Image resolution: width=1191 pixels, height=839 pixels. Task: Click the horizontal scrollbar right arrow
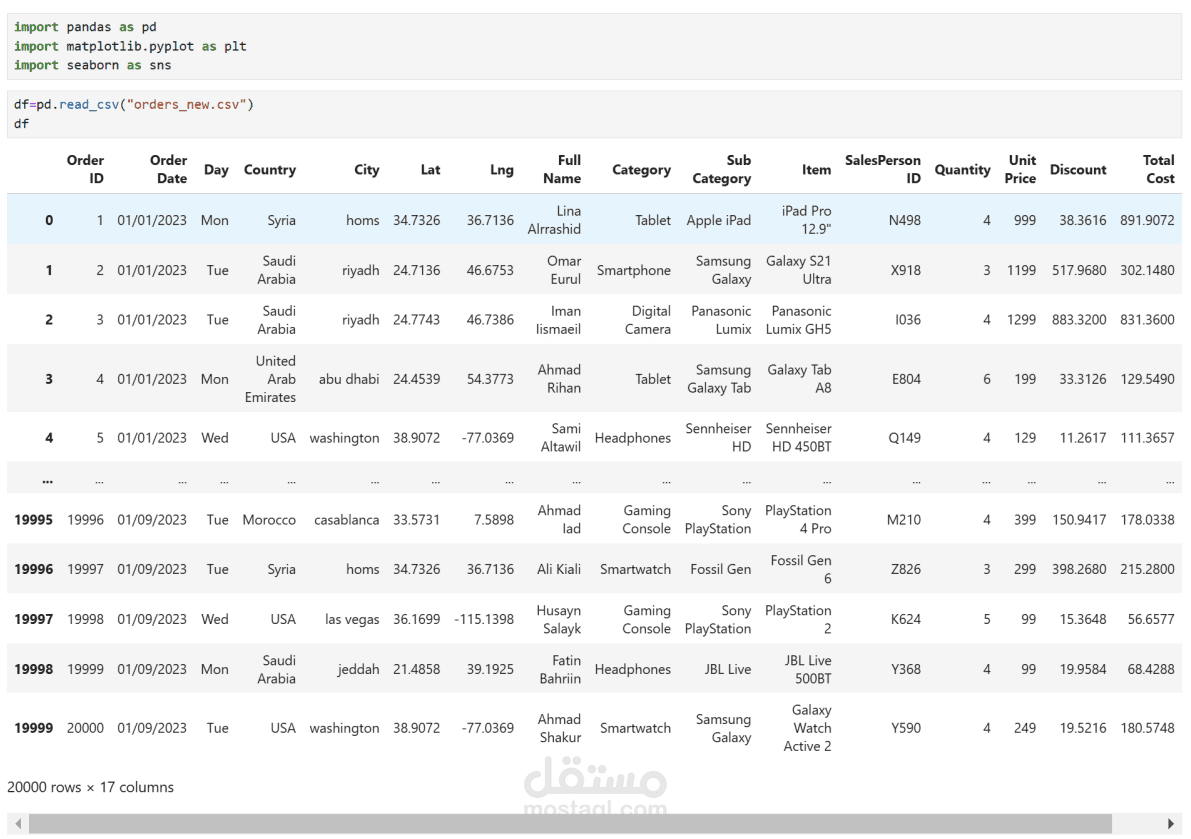point(1170,824)
